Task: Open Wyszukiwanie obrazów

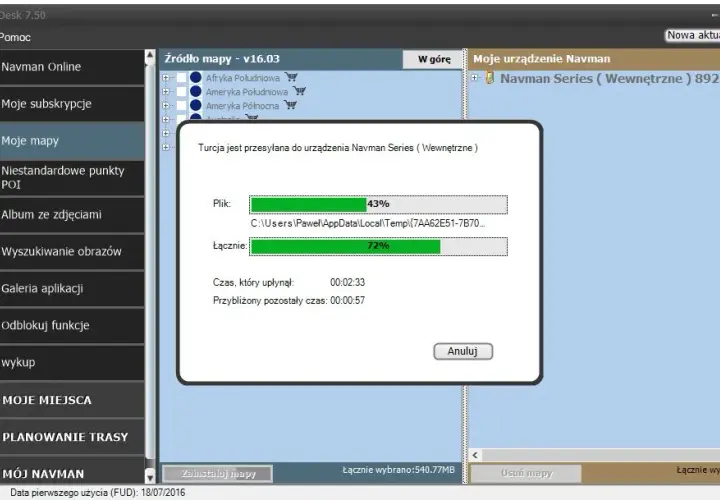Action: [x=72, y=252]
